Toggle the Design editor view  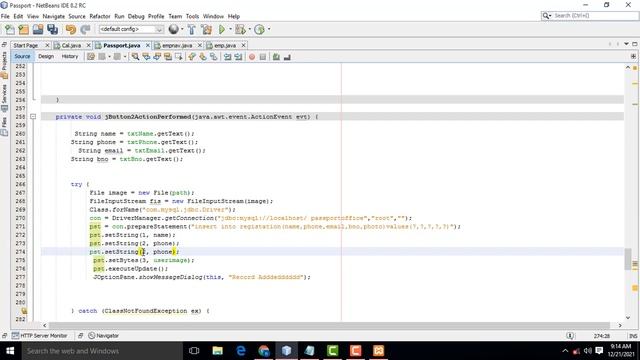[x=46, y=56]
